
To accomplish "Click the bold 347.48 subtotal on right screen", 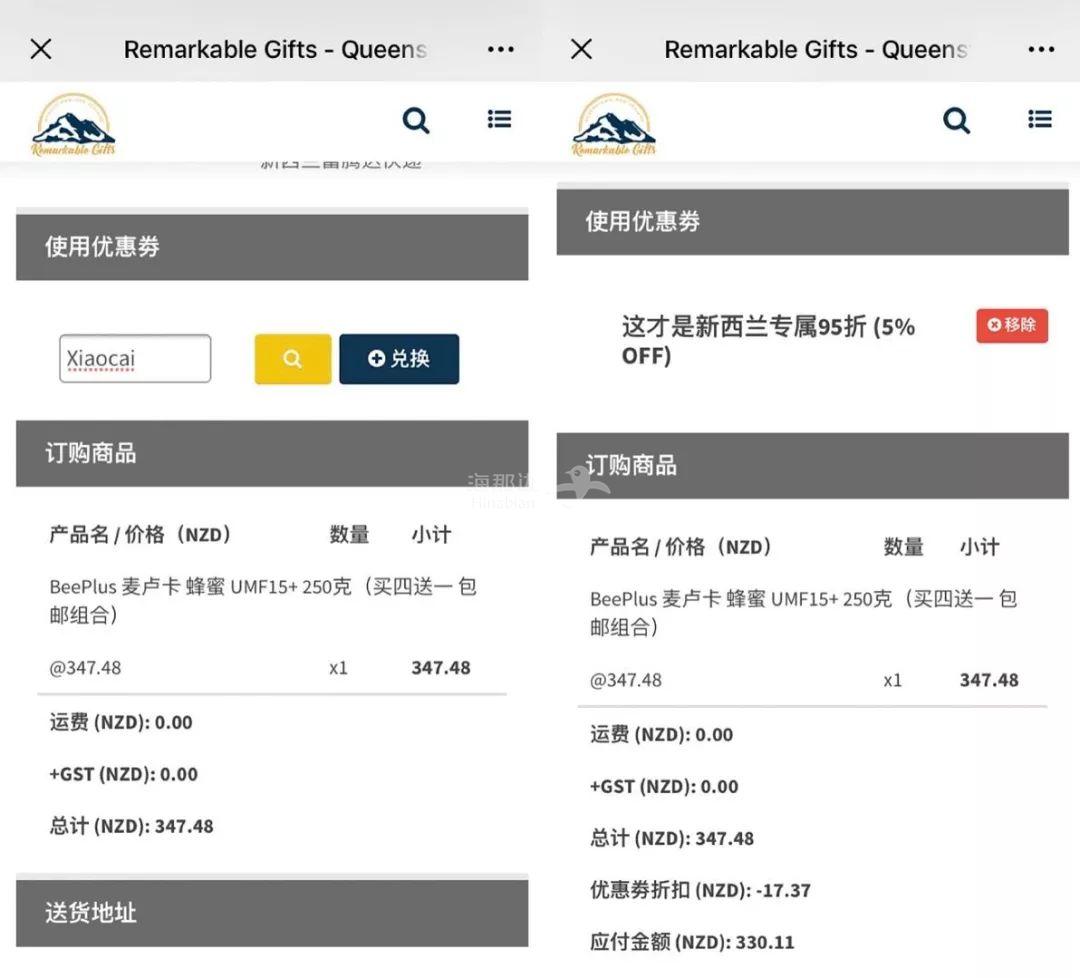I will 989,680.
